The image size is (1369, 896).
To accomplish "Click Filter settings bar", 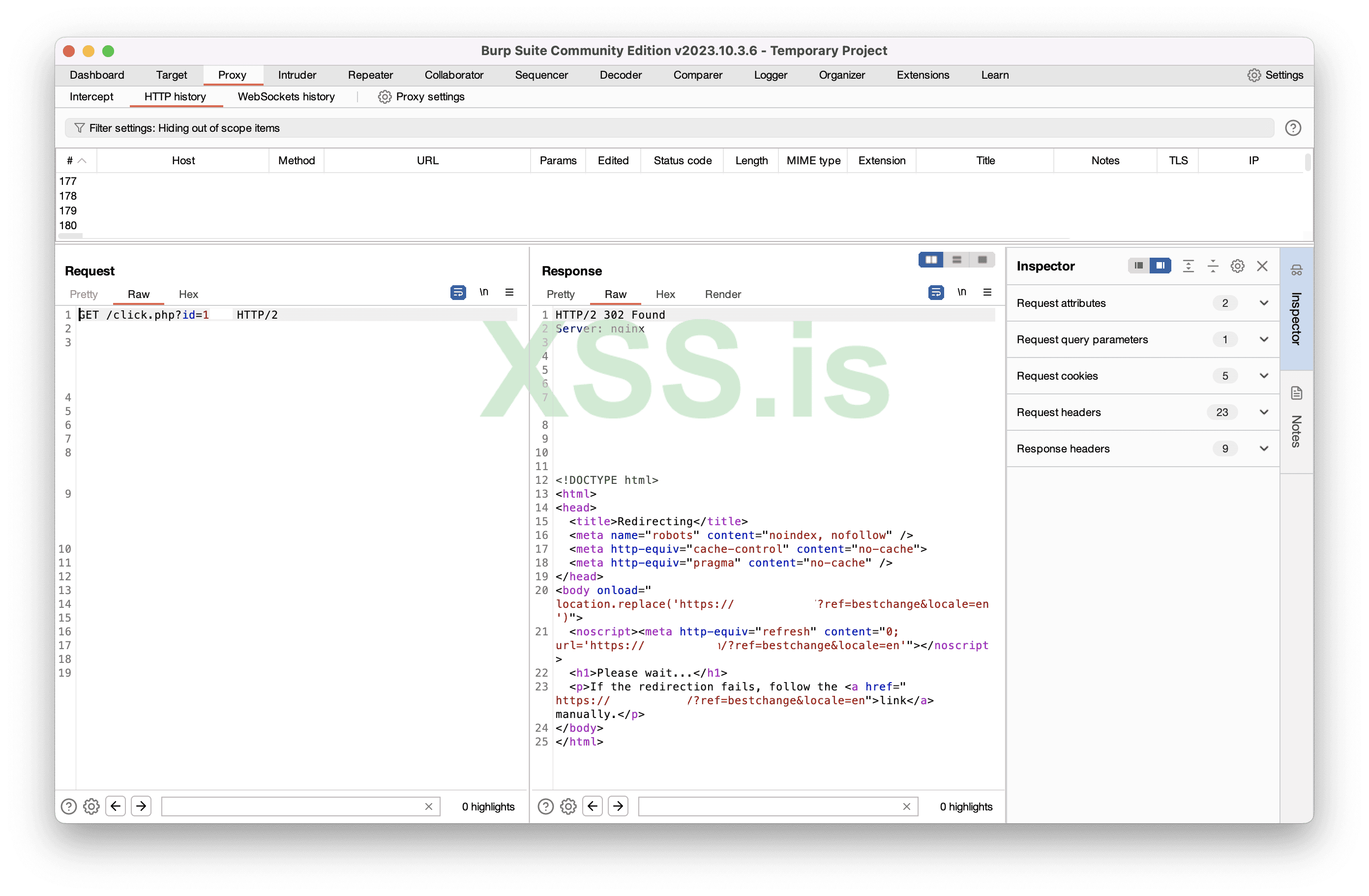I will (x=667, y=128).
